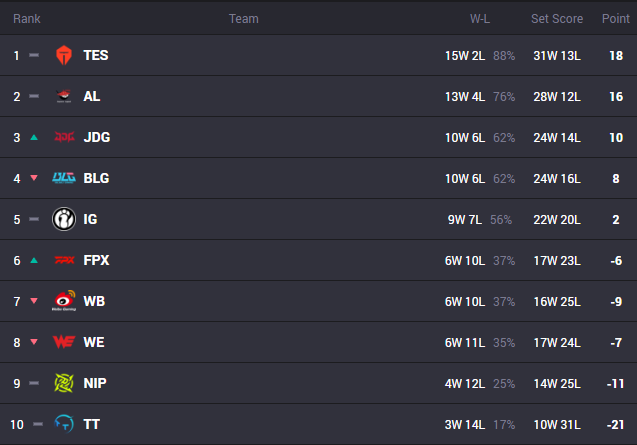
Task: Open the NIP team name link
Action: click(95, 383)
